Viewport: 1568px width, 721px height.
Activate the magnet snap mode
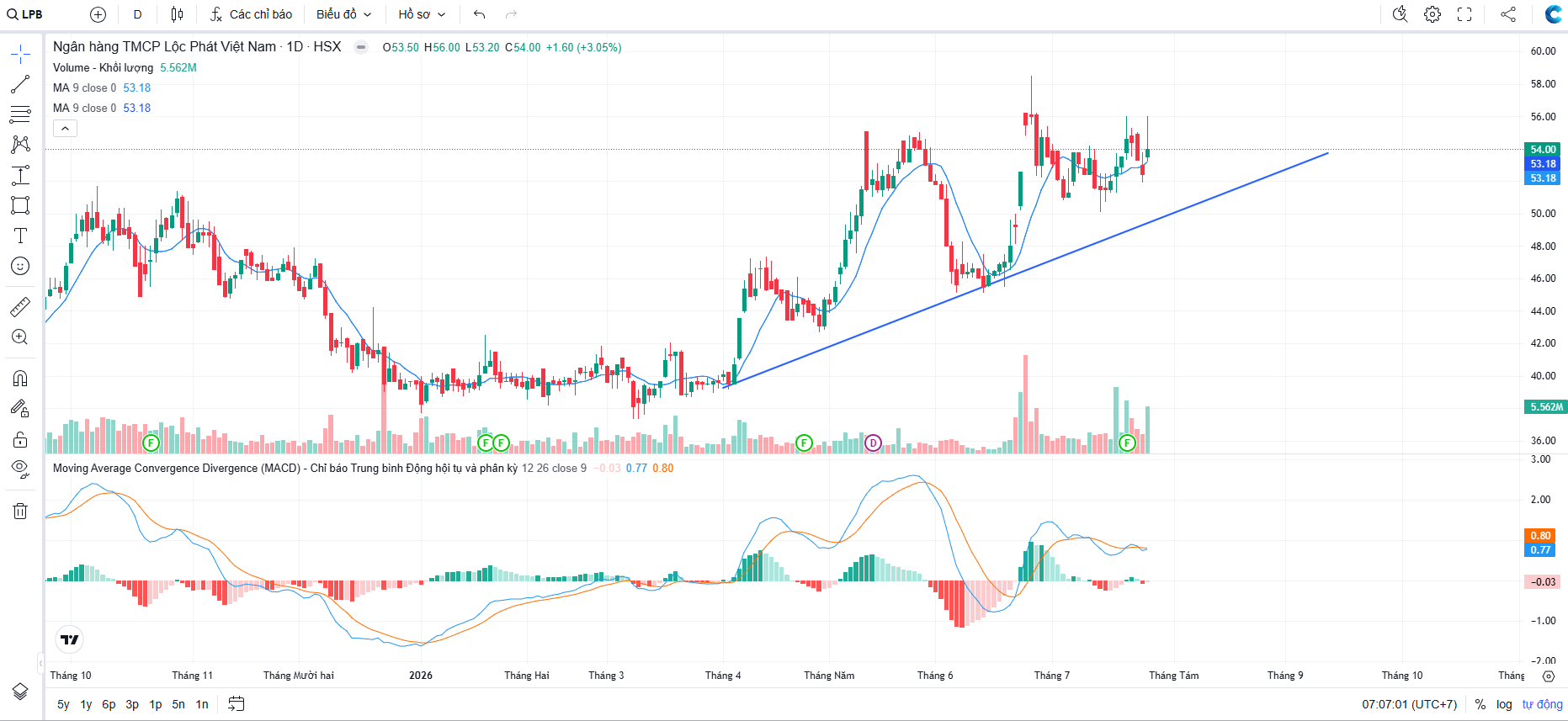(x=20, y=378)
